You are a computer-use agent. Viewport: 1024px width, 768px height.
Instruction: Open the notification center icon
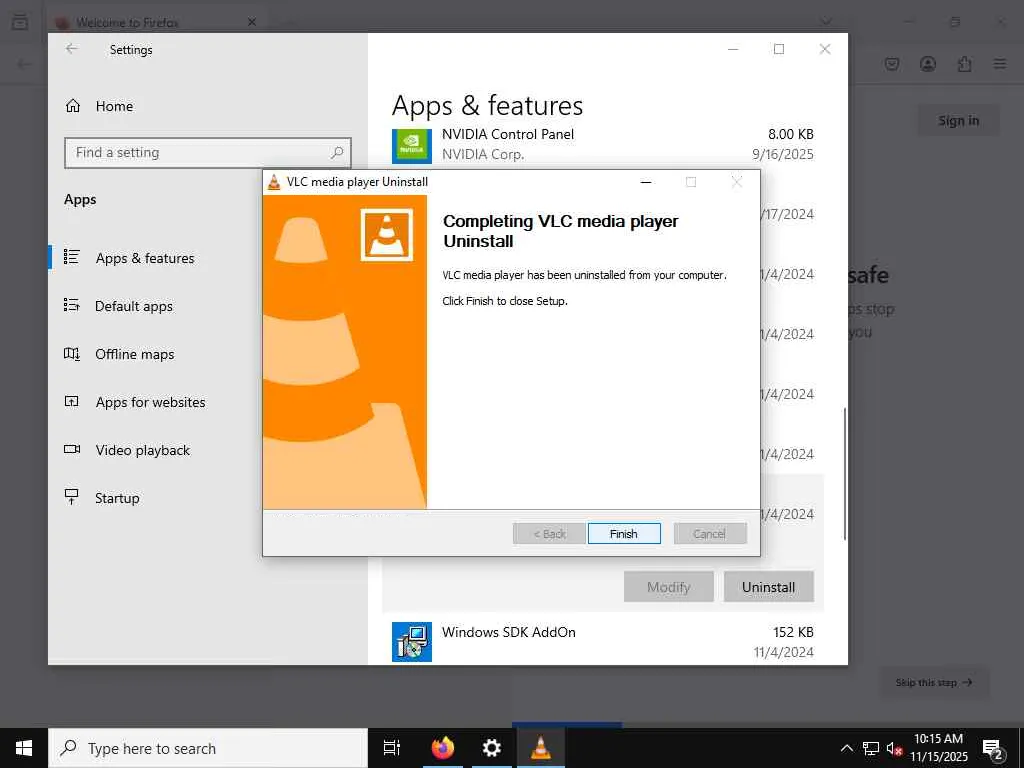point(993,750)
